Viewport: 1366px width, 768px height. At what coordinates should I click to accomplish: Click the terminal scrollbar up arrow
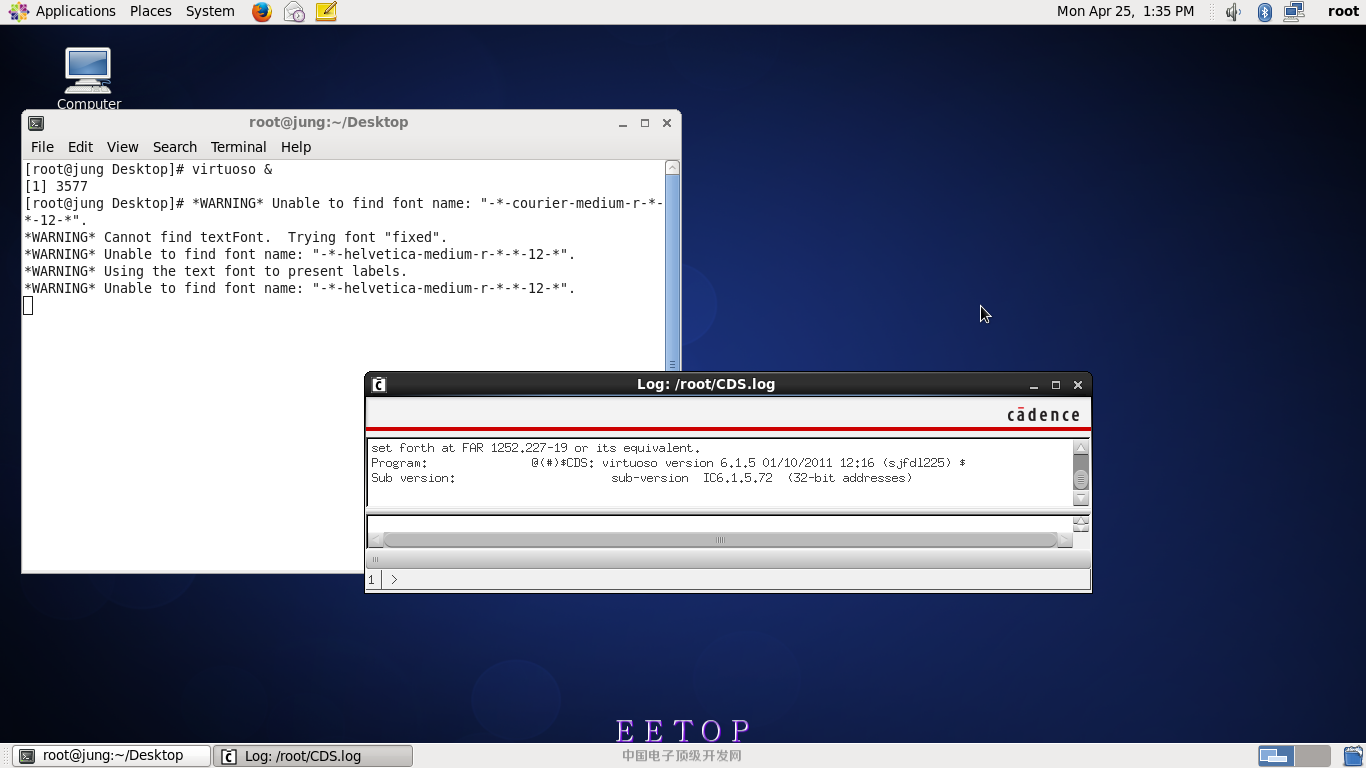click(672, 168)
